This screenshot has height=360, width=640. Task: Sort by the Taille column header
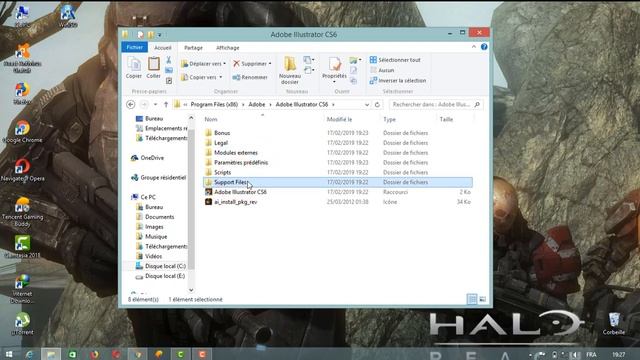tap(446, 119)
